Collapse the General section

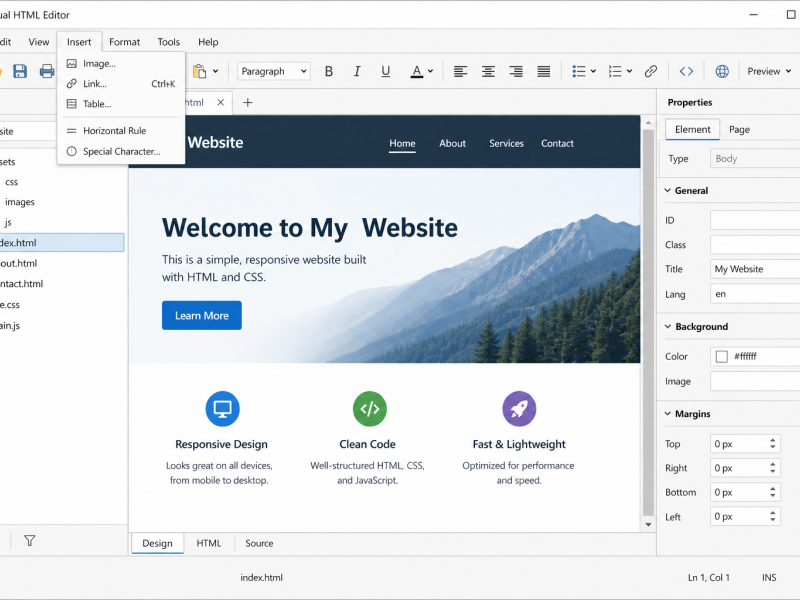coord(667,190)
